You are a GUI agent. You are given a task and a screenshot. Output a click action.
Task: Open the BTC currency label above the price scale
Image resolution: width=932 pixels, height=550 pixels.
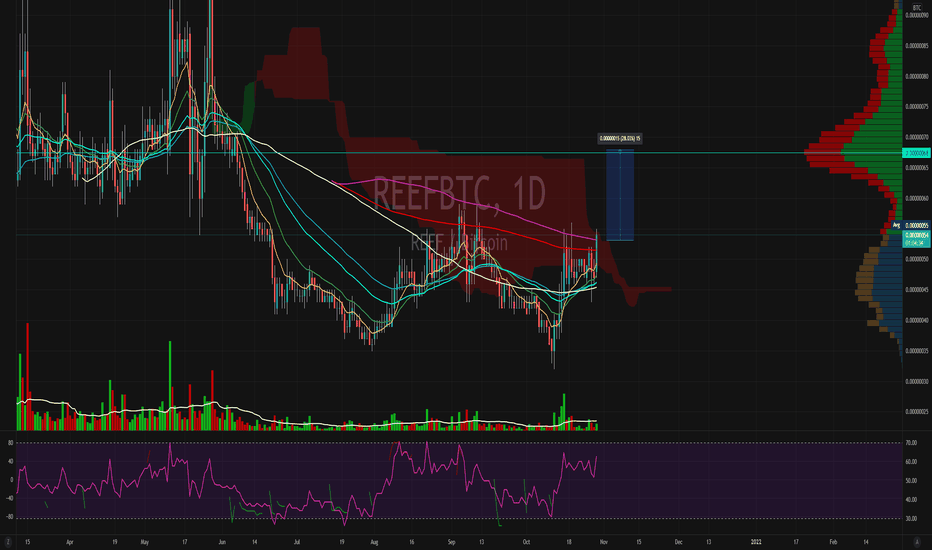[917, 8]
